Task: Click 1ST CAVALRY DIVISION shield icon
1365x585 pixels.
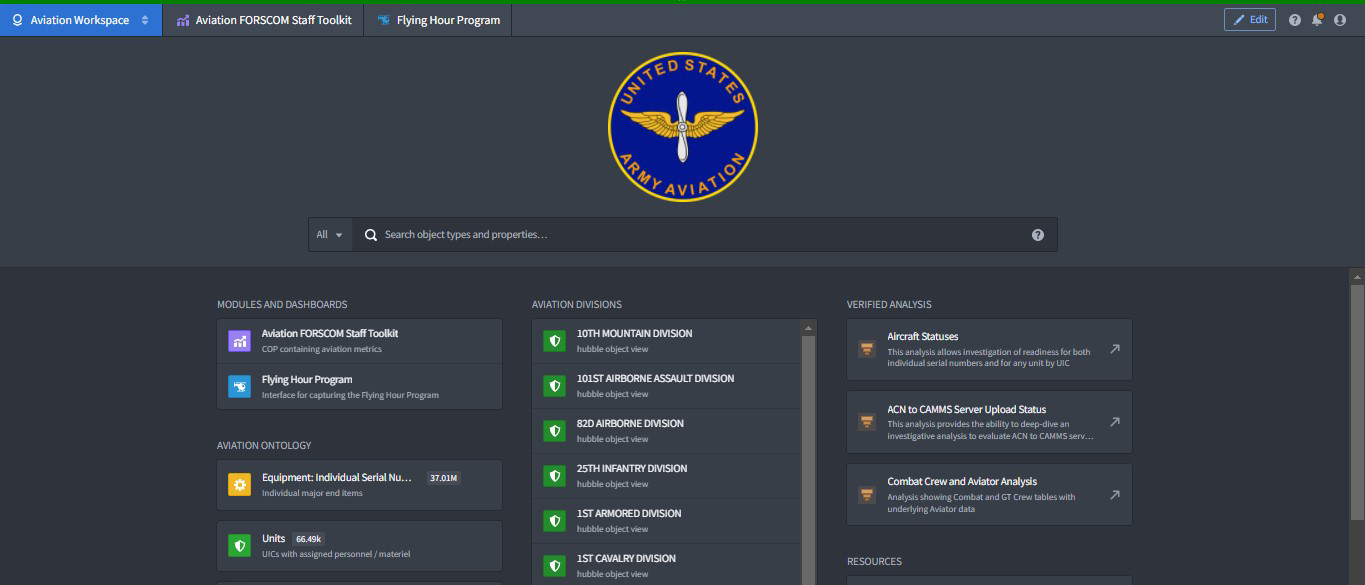Action: point(554,566)
